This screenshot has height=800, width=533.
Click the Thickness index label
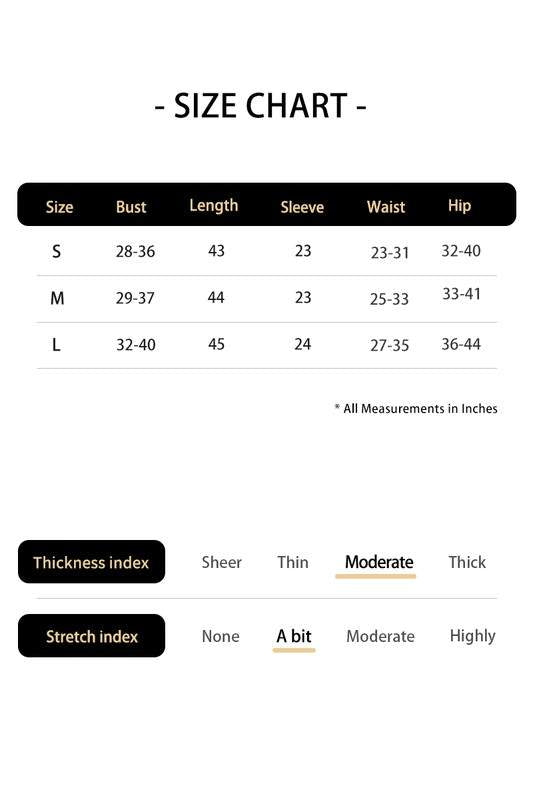click(91, 562)
